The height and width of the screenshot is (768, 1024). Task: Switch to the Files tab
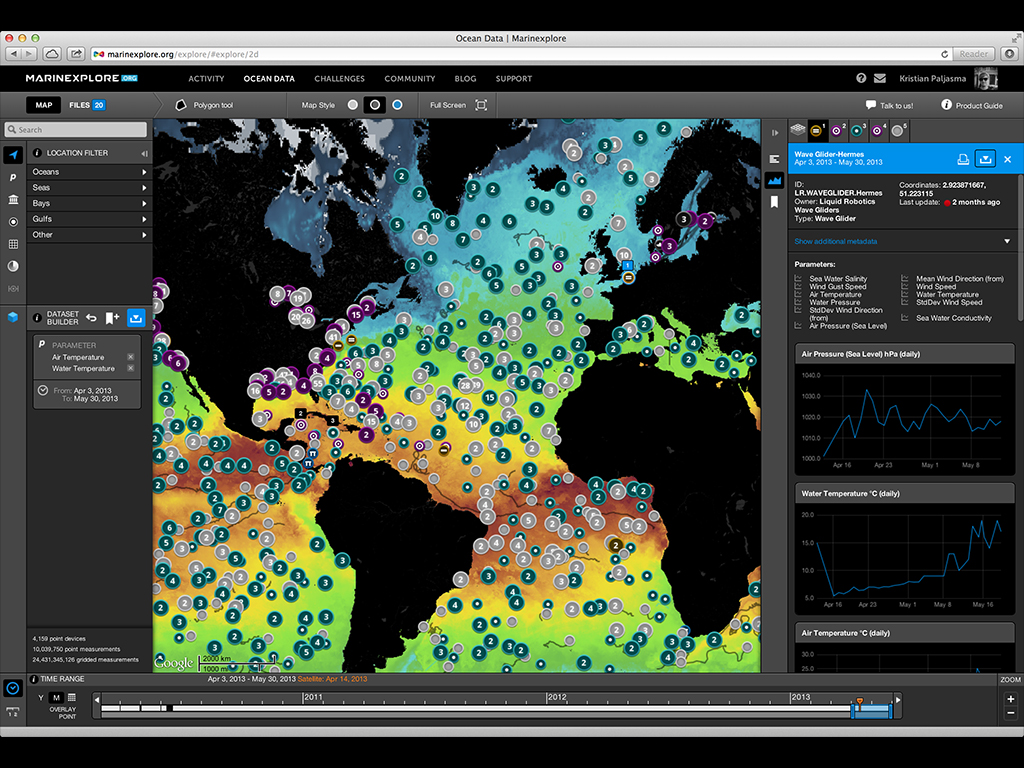[87, 105]
